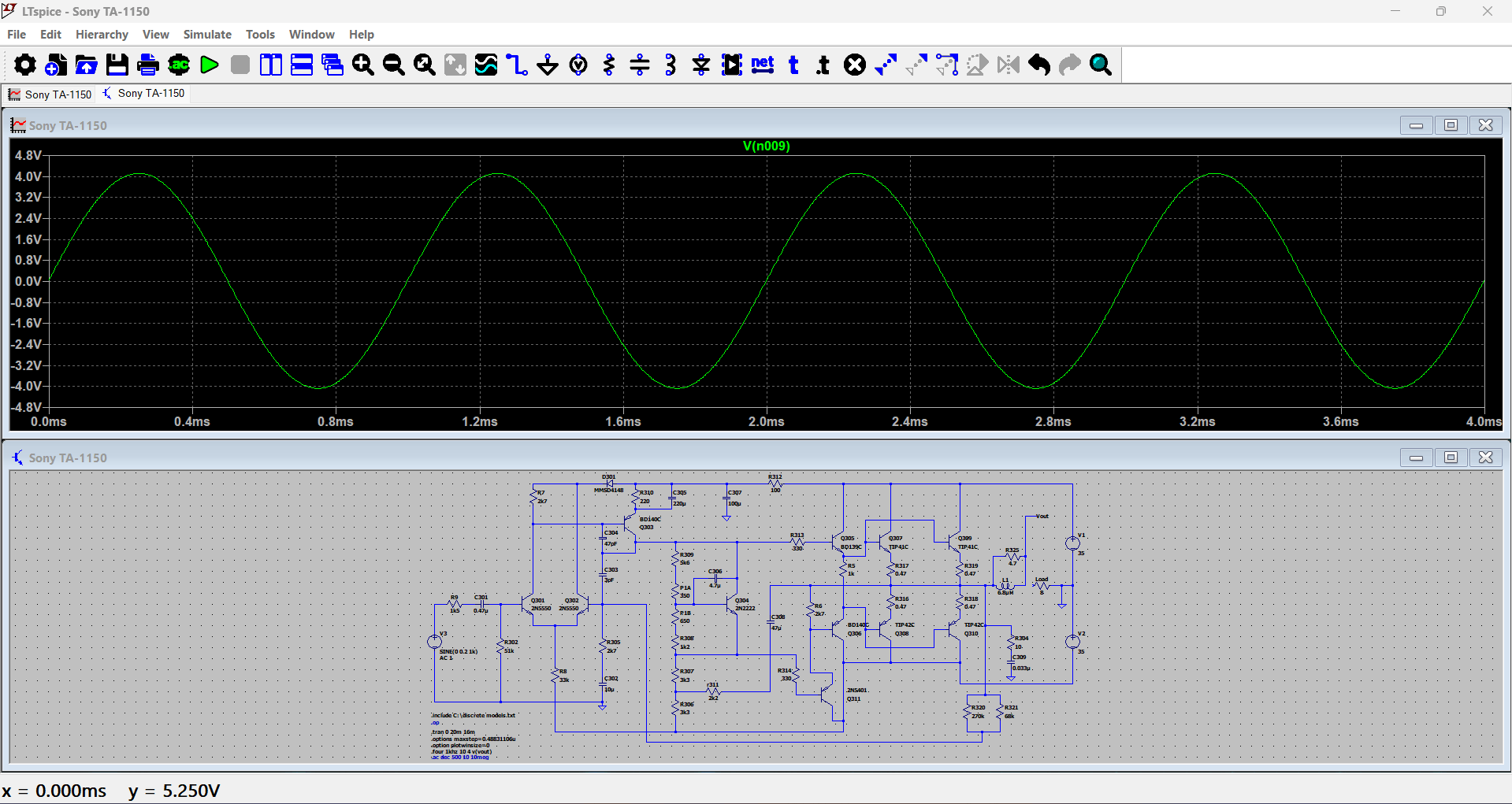The height and width of the screenshot is (804, 1512).
Task: Click the Zoom Out magnifier
Action: click(394, 65)
